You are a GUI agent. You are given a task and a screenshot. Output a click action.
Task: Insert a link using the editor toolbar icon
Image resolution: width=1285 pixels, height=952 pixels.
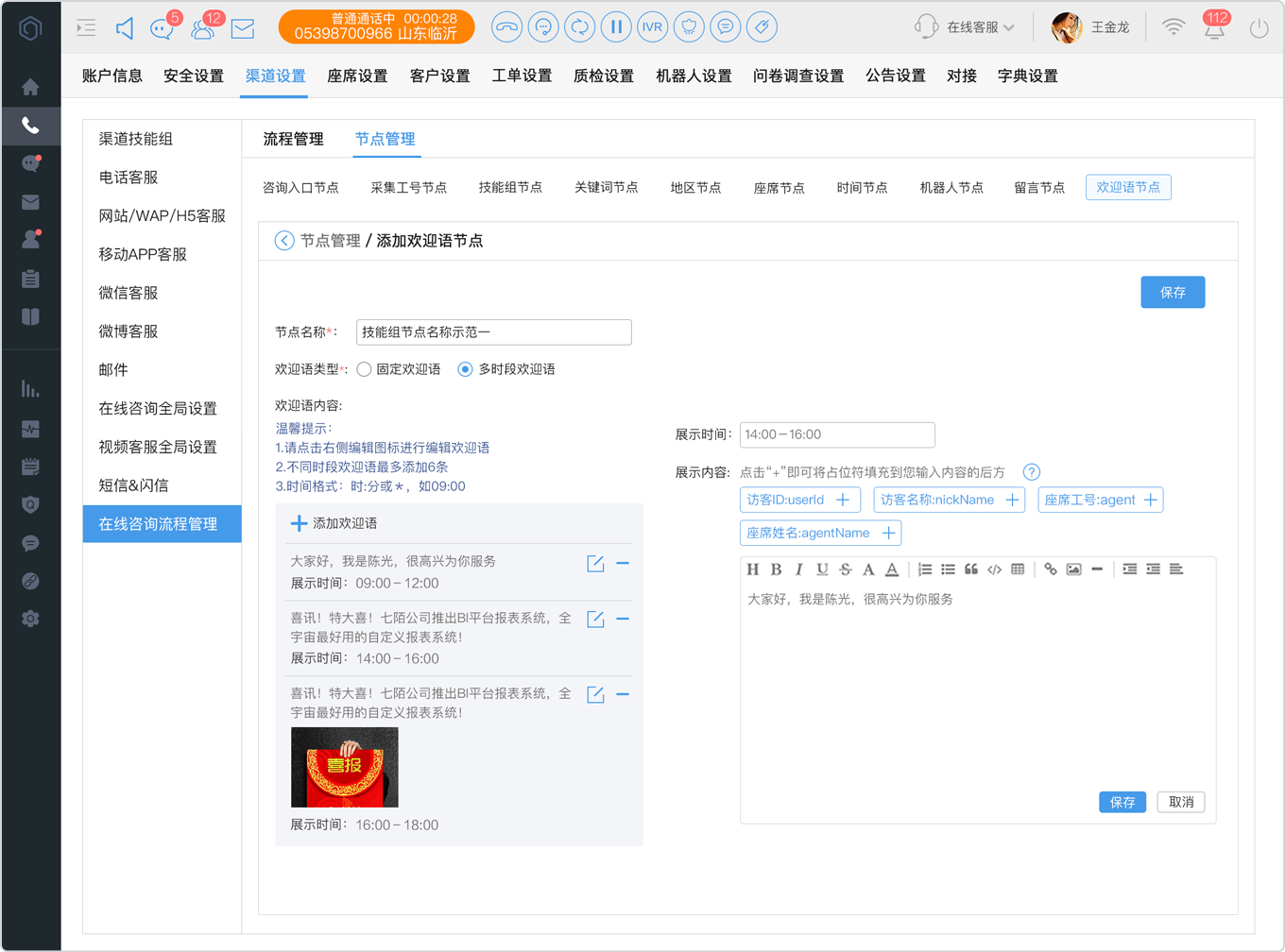click(1050, 569)
